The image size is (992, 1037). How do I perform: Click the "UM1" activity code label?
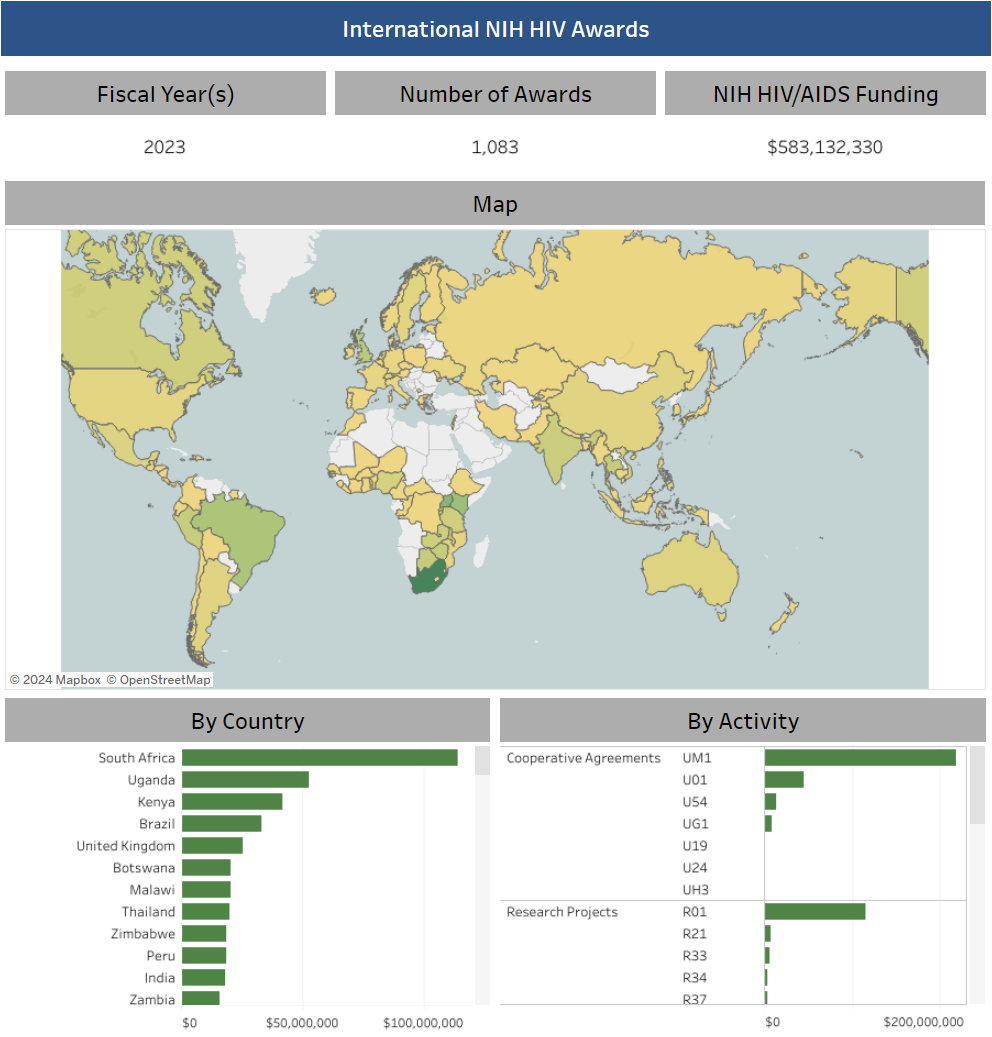(x=697, y=758)
